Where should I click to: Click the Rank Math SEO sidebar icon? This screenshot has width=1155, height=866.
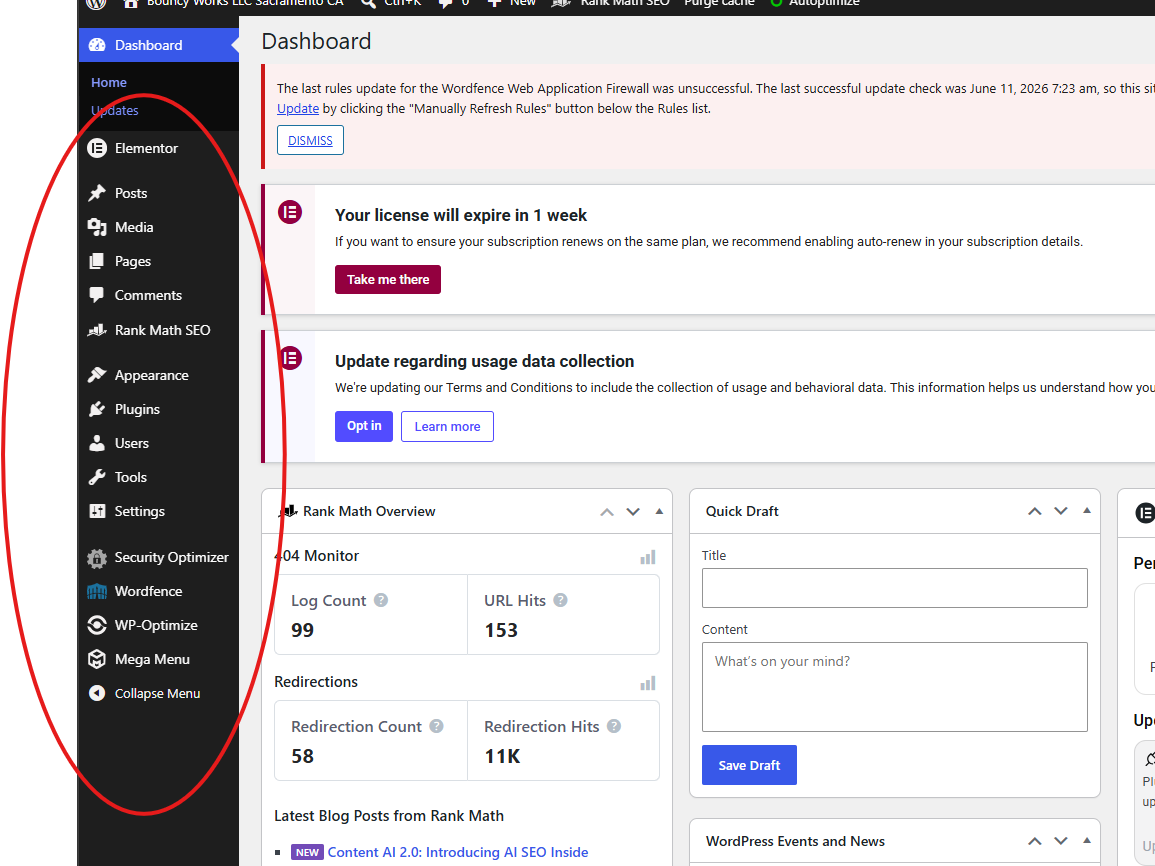coord(97,330)
